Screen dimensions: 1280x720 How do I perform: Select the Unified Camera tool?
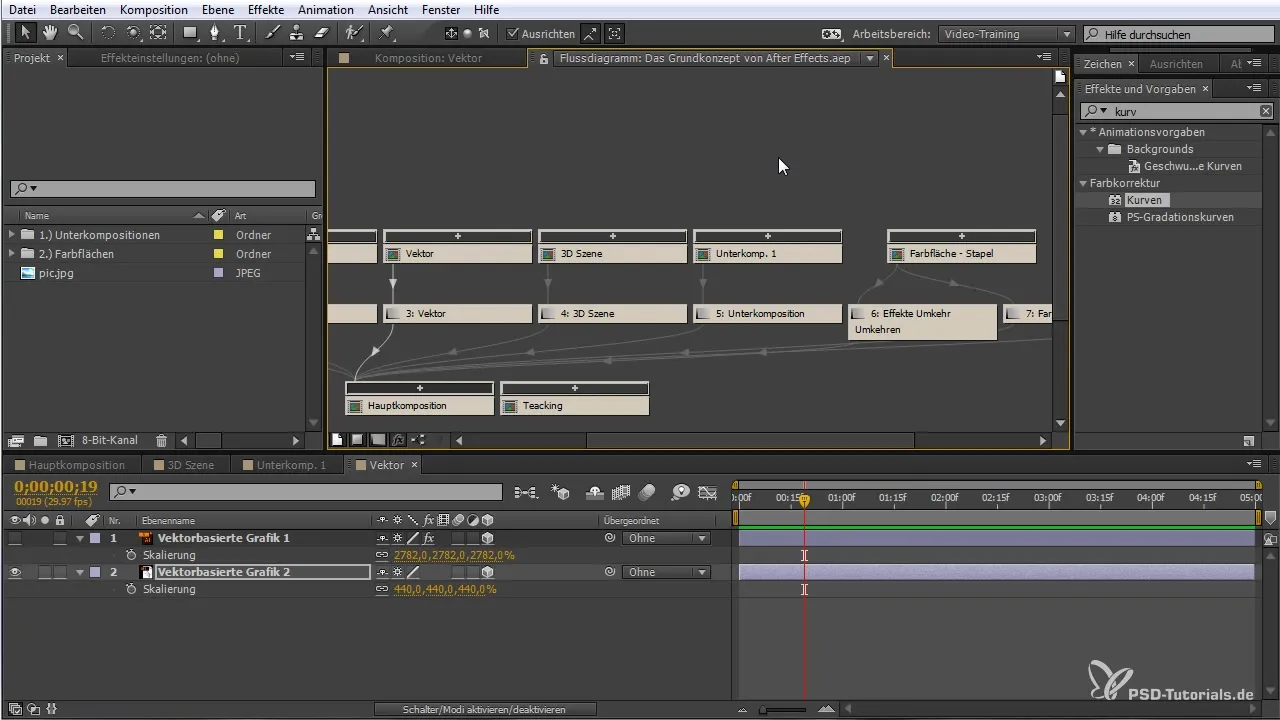(x=133, y=33)
